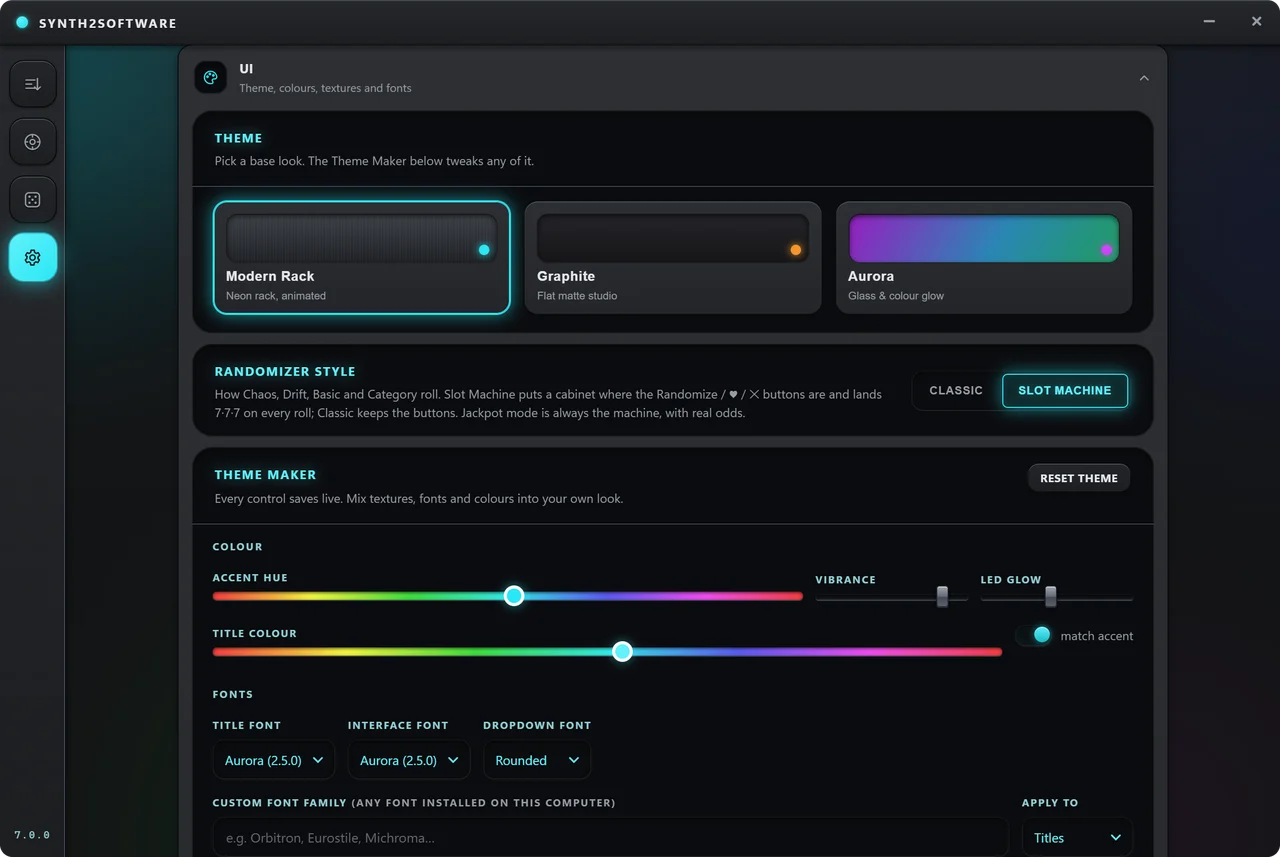Screen dimensions: 1280x857
Task: Minimize the Synth2Software window
Action: 1209,21
